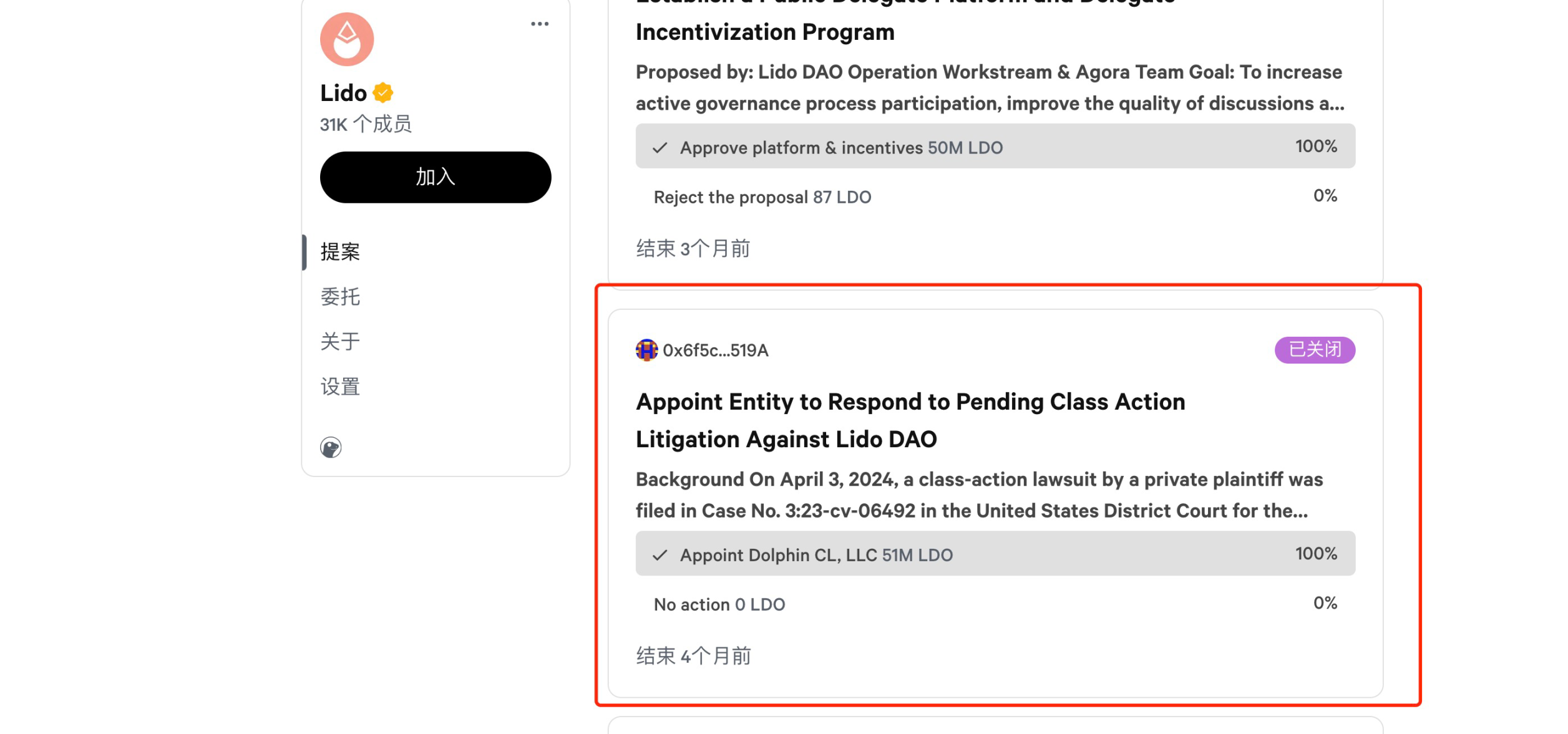This screenshot has width=1568, height=734.
Task: Select the No action 0 LDO result
Action: [995, 604]
